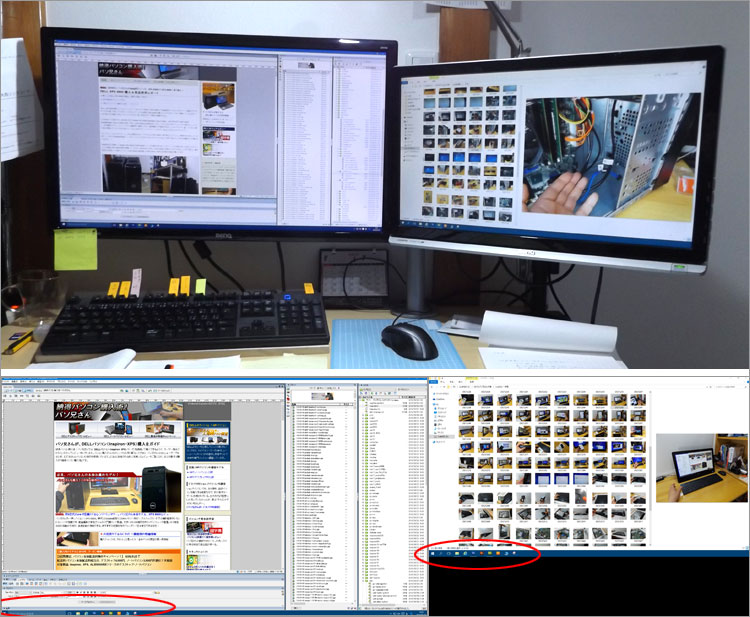Select the first photo thumbnail in Explorer's top row
This screenshot has width=750, height=617.
[x=465, y=400]
